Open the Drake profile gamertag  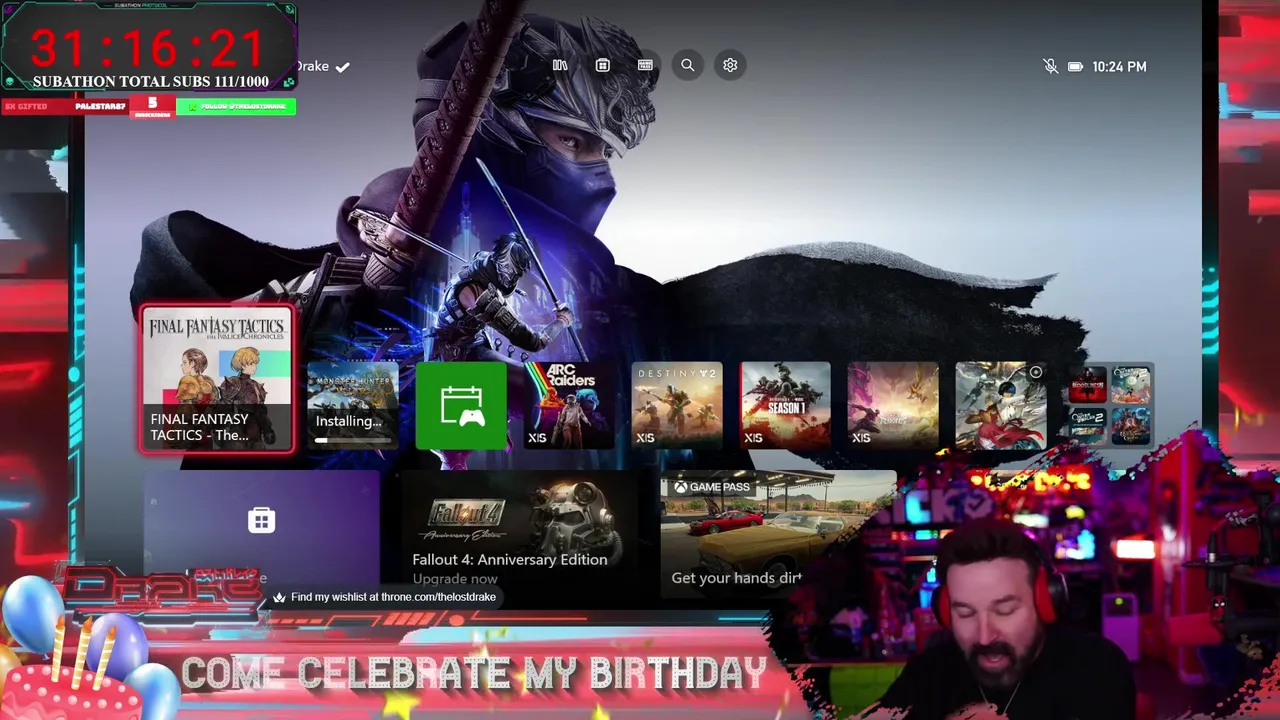click(x=322, y=66)
